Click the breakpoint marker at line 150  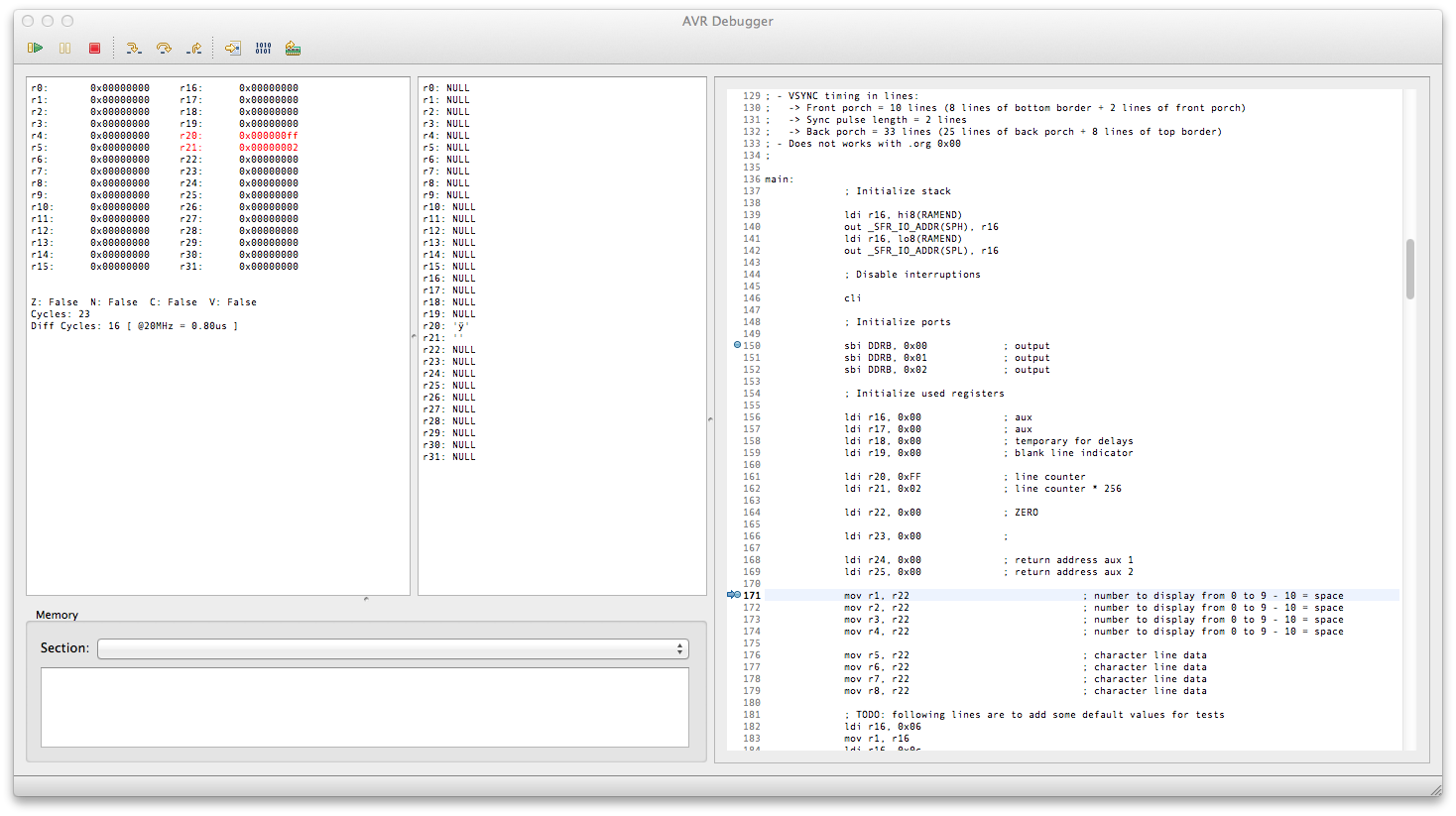[737, 345]
